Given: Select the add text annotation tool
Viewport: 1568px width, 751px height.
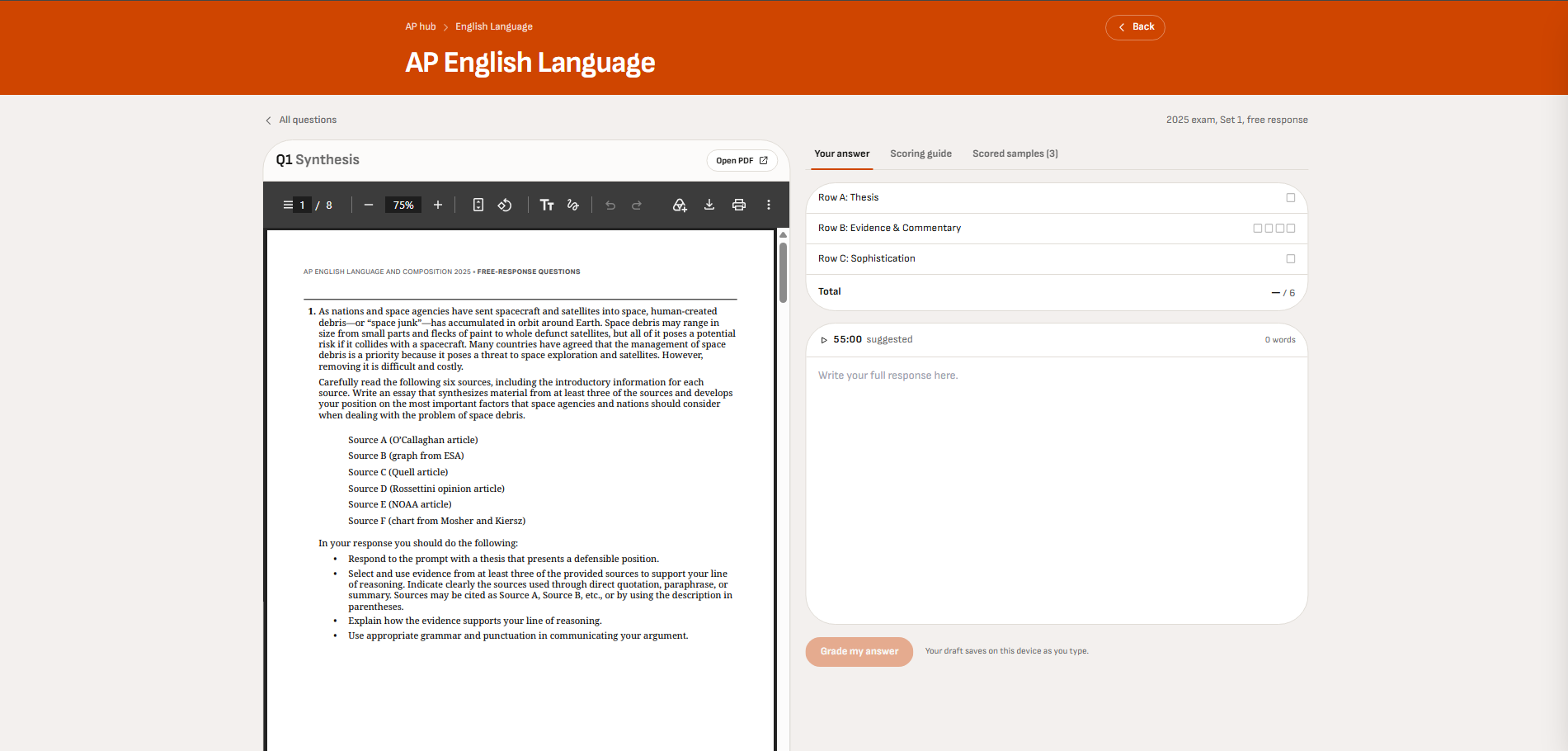Looking at the screenshot, I should coord(547,205).
